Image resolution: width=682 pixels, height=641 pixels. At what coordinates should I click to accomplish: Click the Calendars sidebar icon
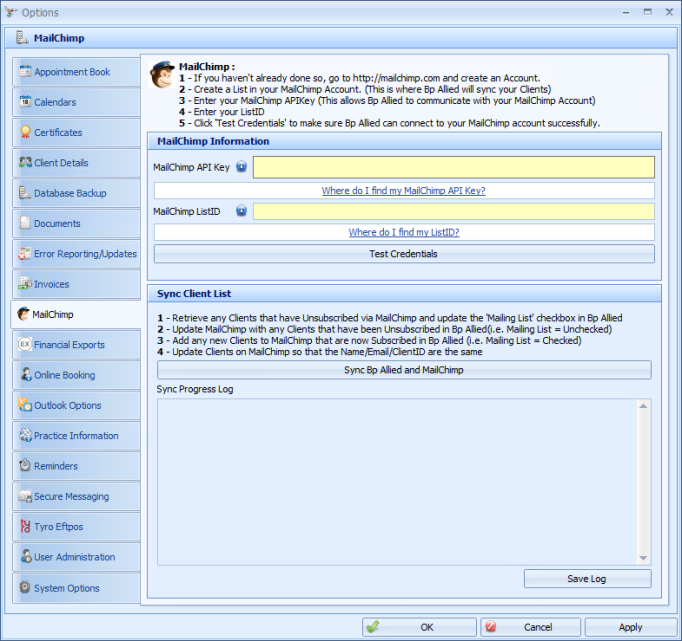25,101
